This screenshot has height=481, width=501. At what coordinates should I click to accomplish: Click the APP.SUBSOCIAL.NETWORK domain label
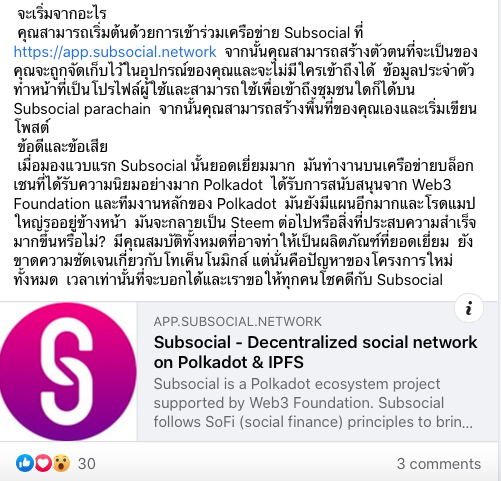point(238,322)
